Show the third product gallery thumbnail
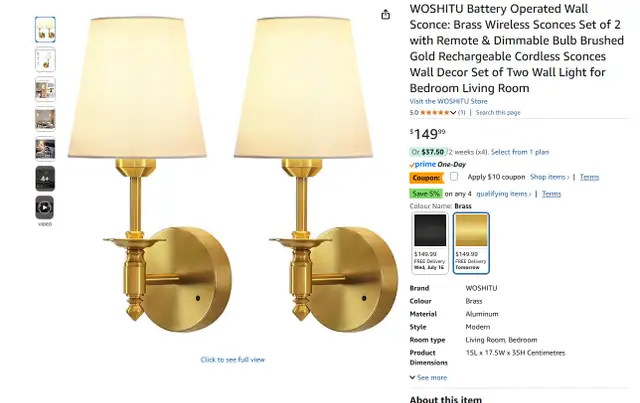Screen dimensions: 640x403 tap(45, 89)
